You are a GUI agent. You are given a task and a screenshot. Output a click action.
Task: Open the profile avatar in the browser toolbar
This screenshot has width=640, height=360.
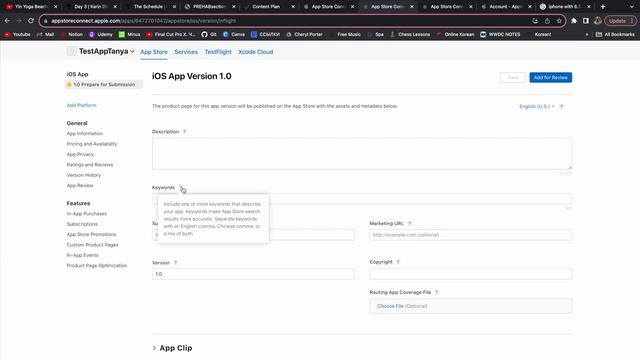pos(598,21)
